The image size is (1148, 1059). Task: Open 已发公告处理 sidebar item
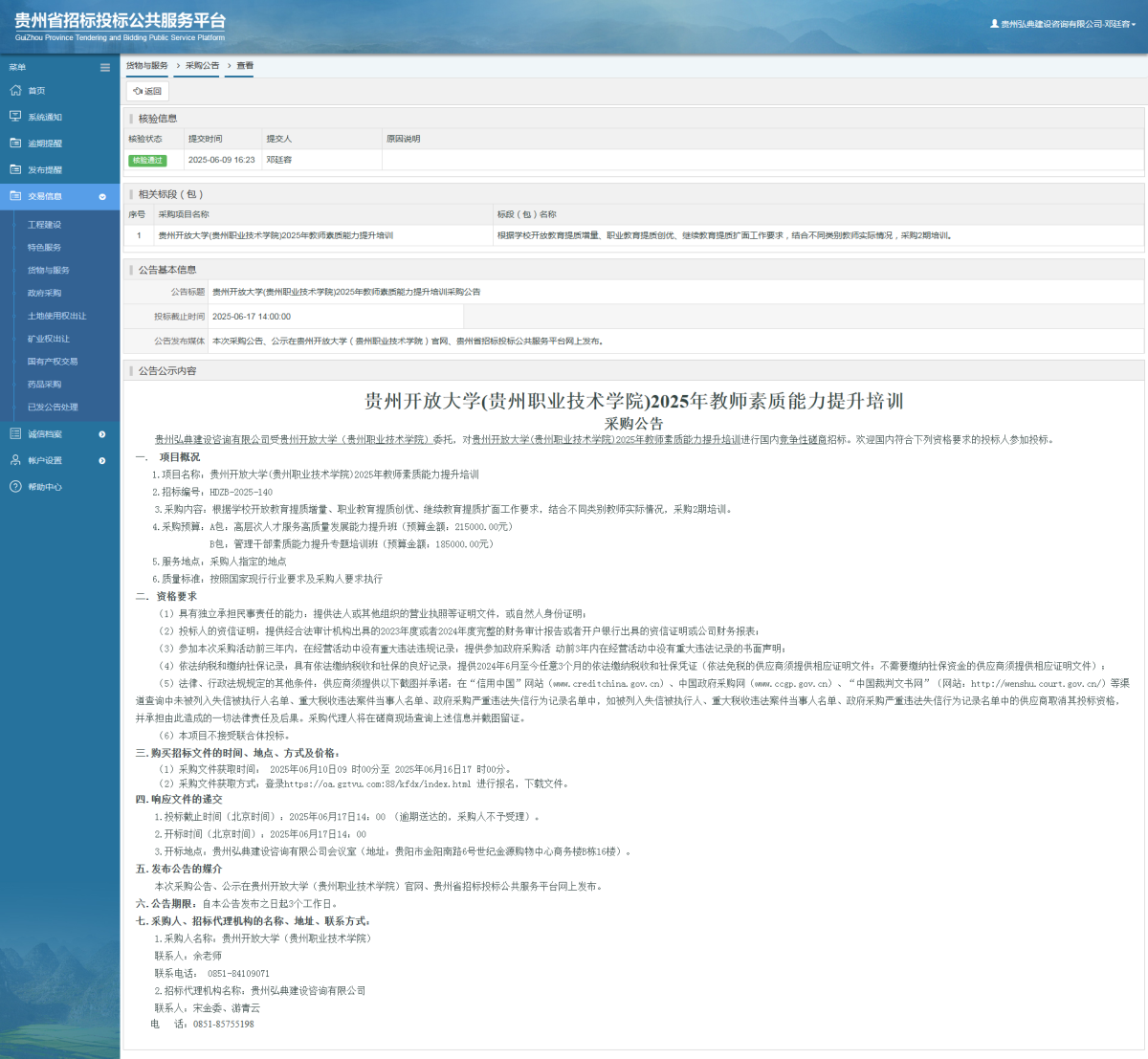[x=53, y=408]
